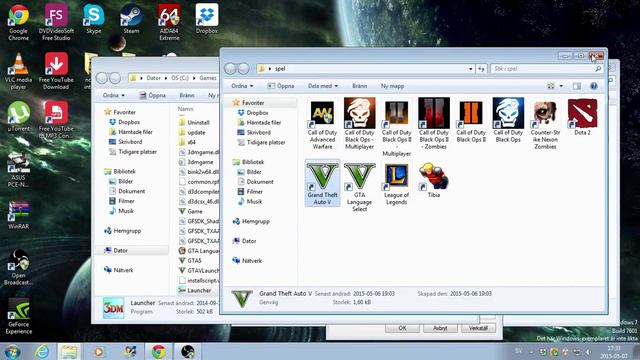
Task: Click the OK button in dialog
Action: (x=402, y=328)
